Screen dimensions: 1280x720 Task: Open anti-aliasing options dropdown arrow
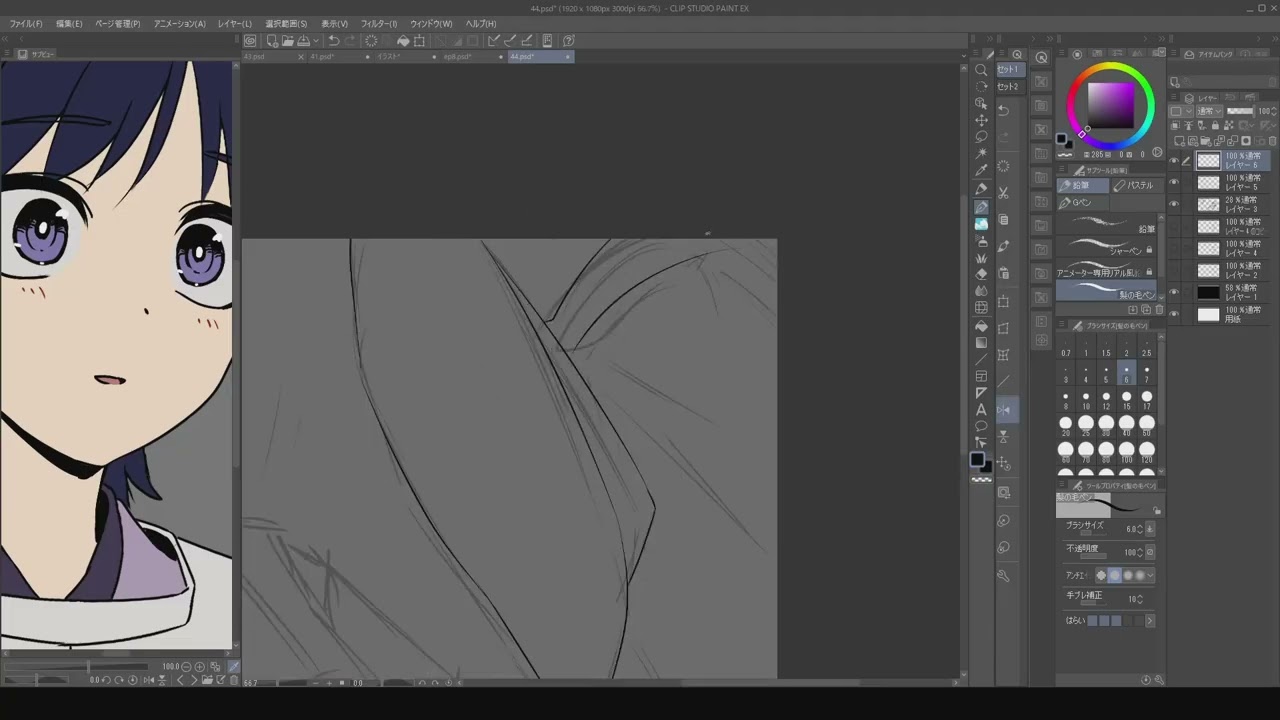pos(1151,576)
